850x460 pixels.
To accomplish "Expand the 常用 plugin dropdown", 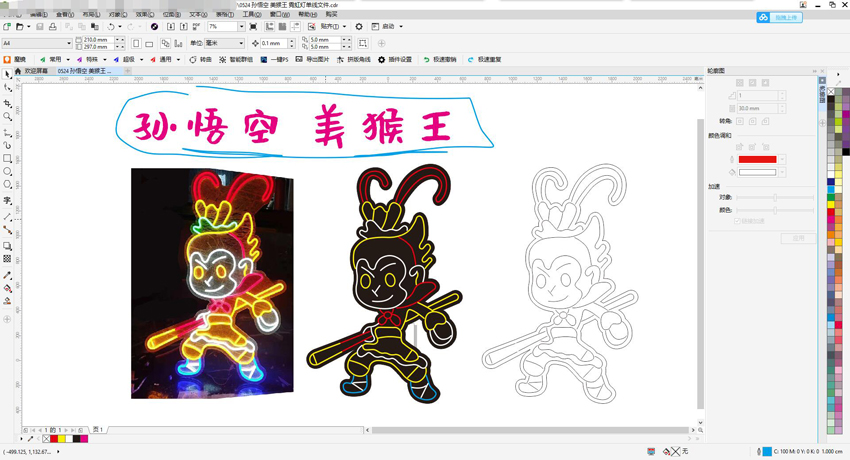I will pos(68,60).
